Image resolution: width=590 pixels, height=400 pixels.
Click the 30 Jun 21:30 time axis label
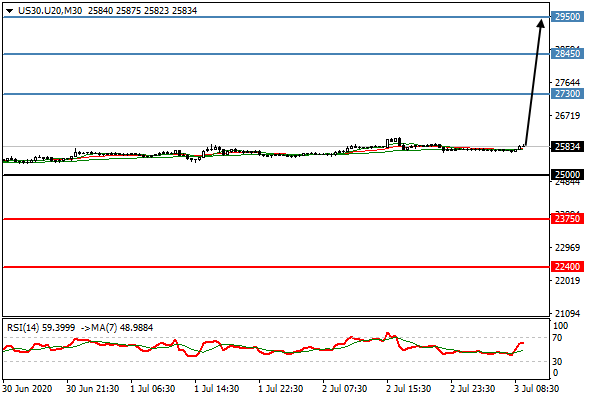click(x=93, y=388)
